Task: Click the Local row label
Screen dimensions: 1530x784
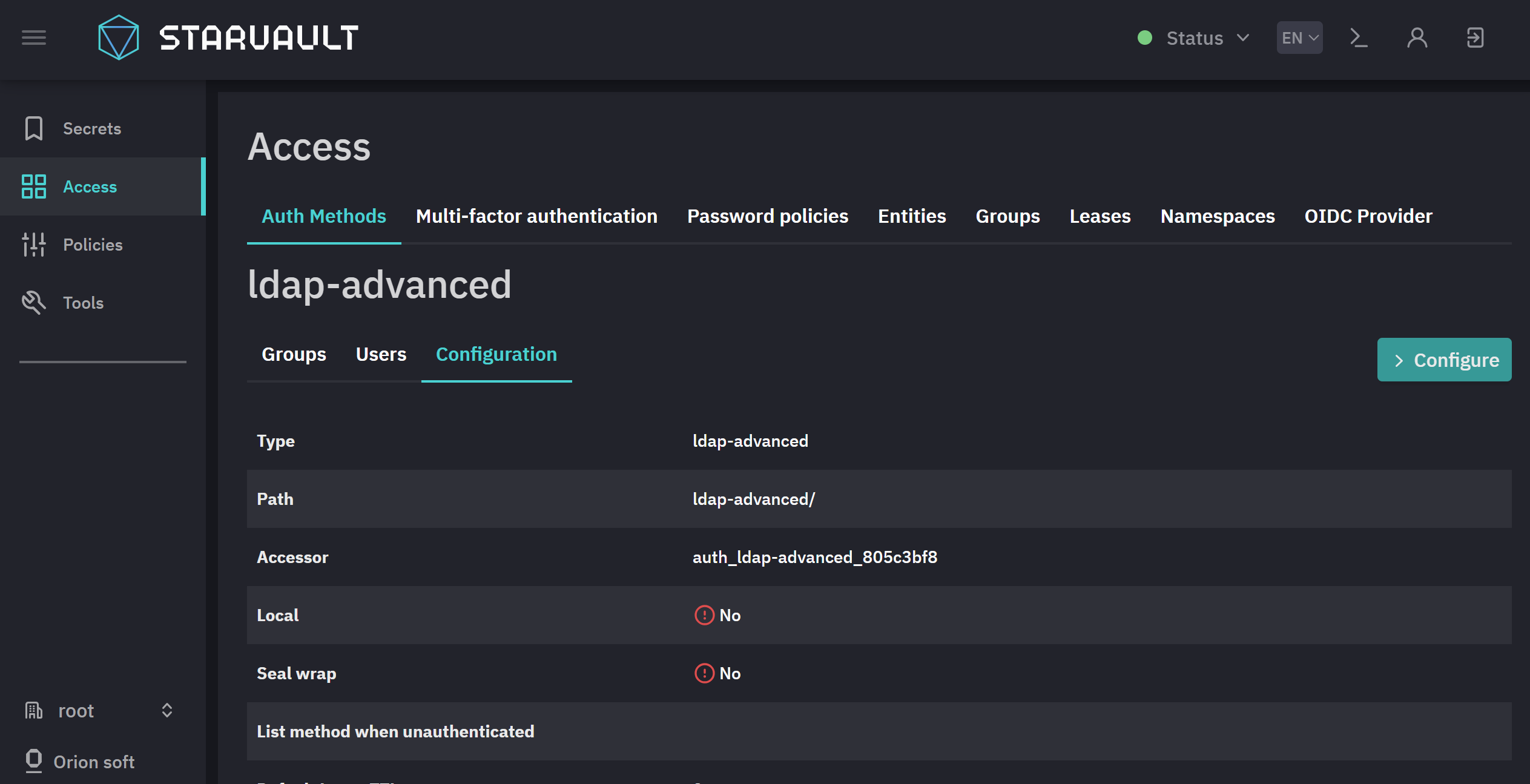Action: pos(278,615)
